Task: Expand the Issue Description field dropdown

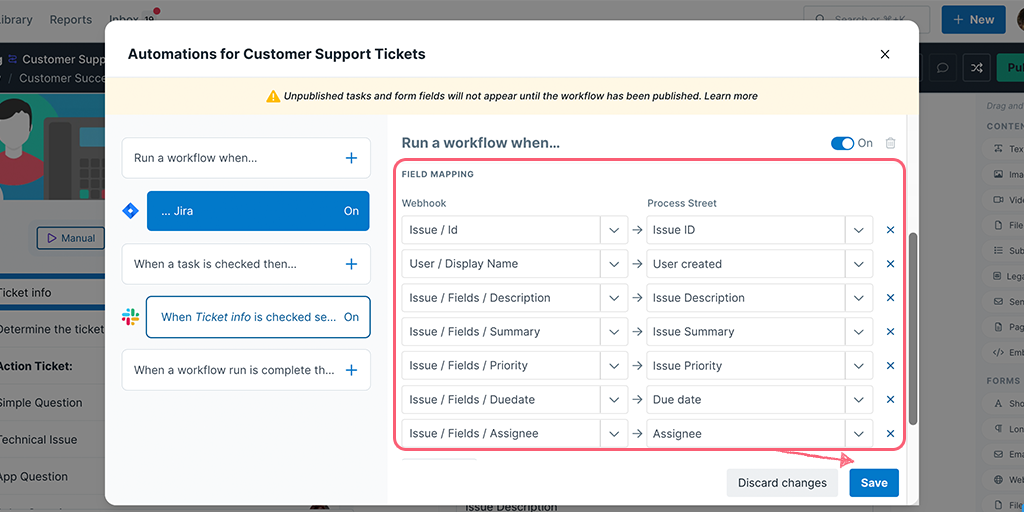Action: pyautogui.click(x=859, y=298)
